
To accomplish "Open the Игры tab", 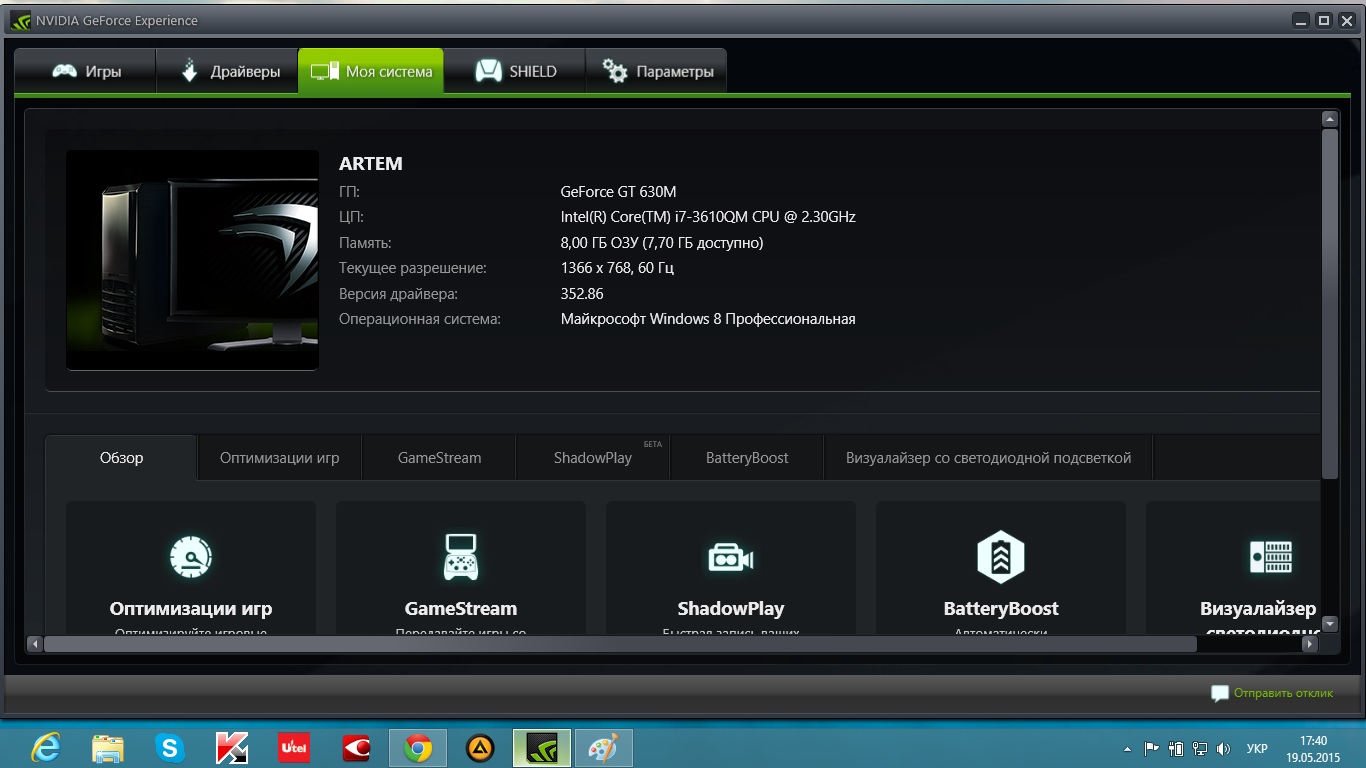I will (85, 71).
